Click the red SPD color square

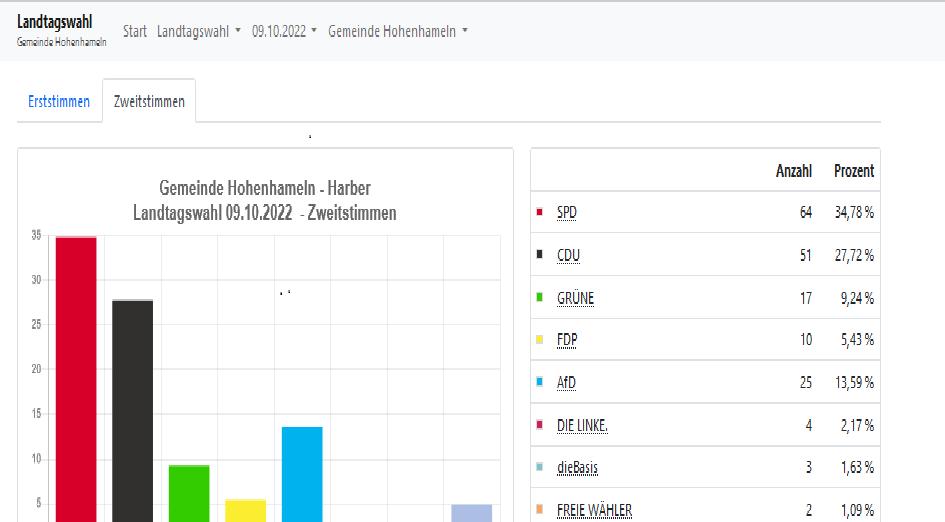pos(539,212)
